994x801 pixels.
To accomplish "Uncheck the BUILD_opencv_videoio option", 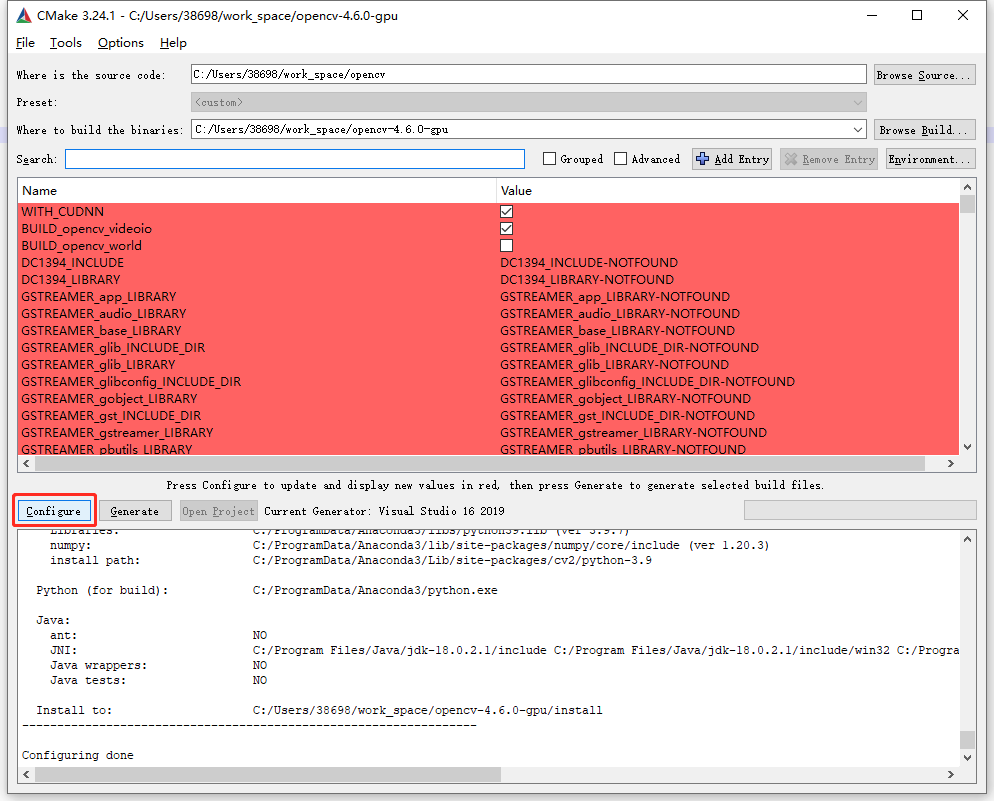I will tap(506, 229).
